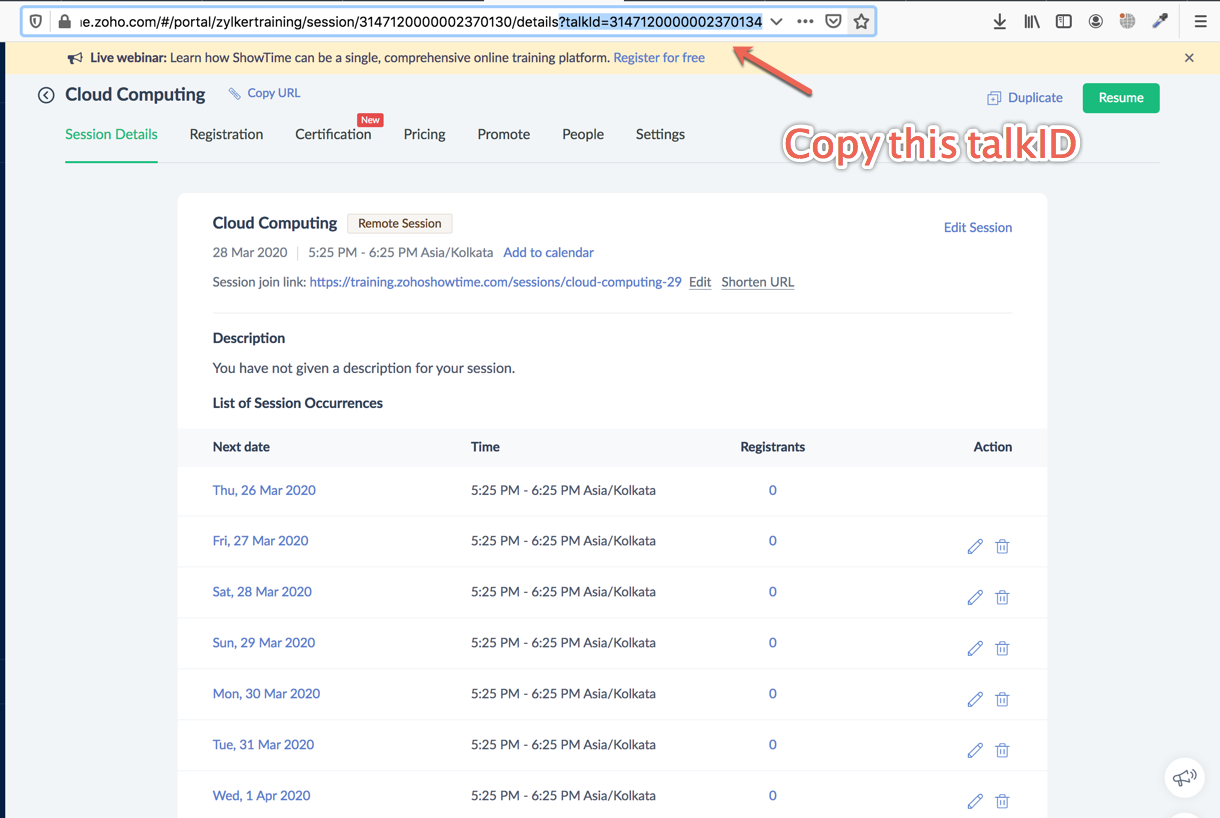
Task: Open the Sat, 28 Mar 2020 date link
Action: 262,592
